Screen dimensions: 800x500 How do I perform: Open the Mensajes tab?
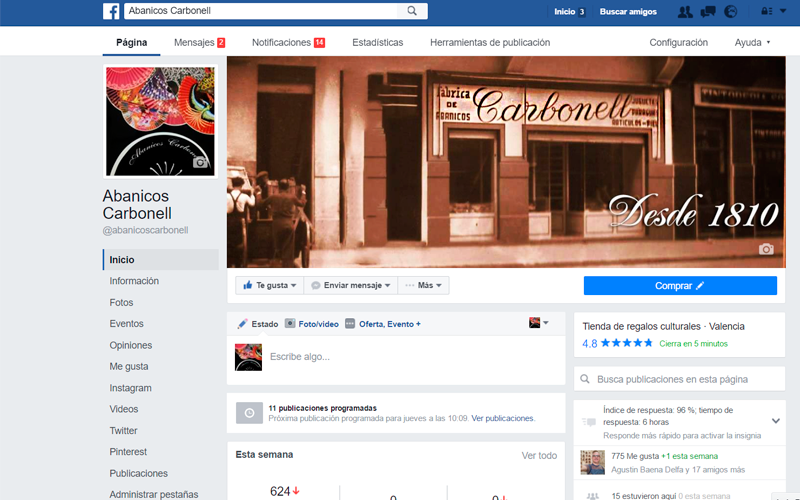pyautogui.click(x=199, y=42)
